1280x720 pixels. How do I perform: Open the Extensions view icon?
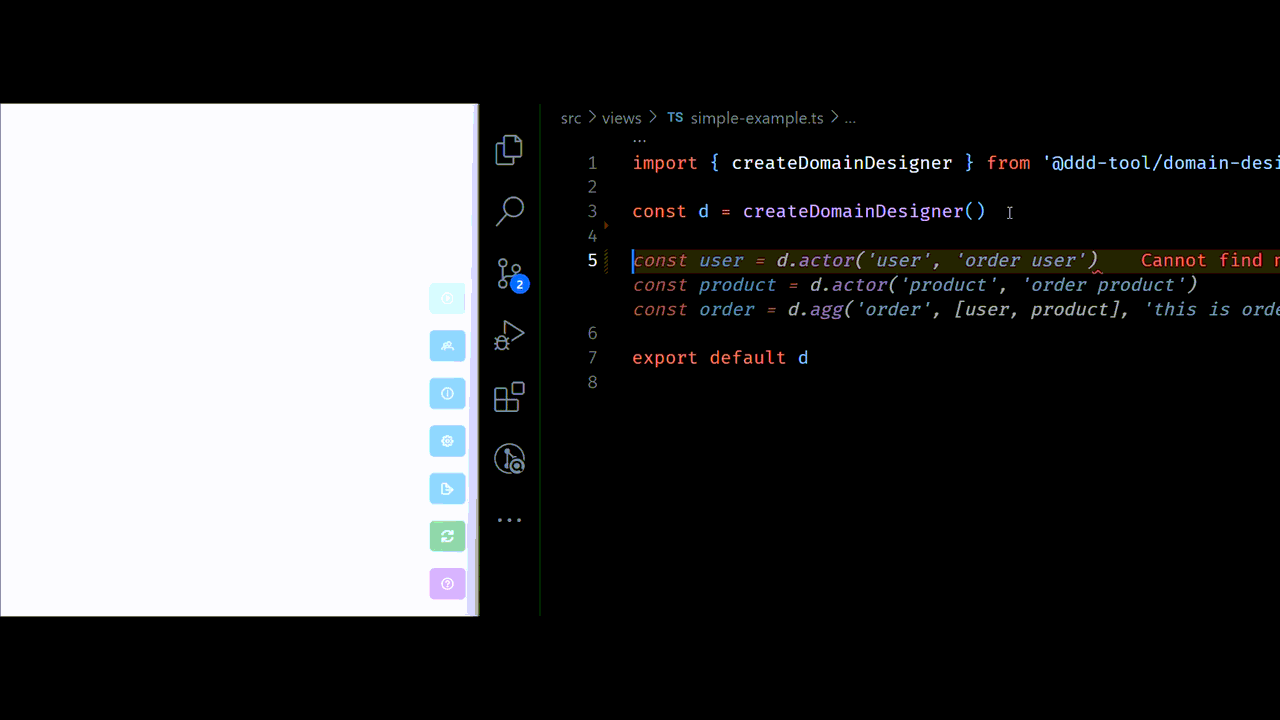(x=509, y=397)
